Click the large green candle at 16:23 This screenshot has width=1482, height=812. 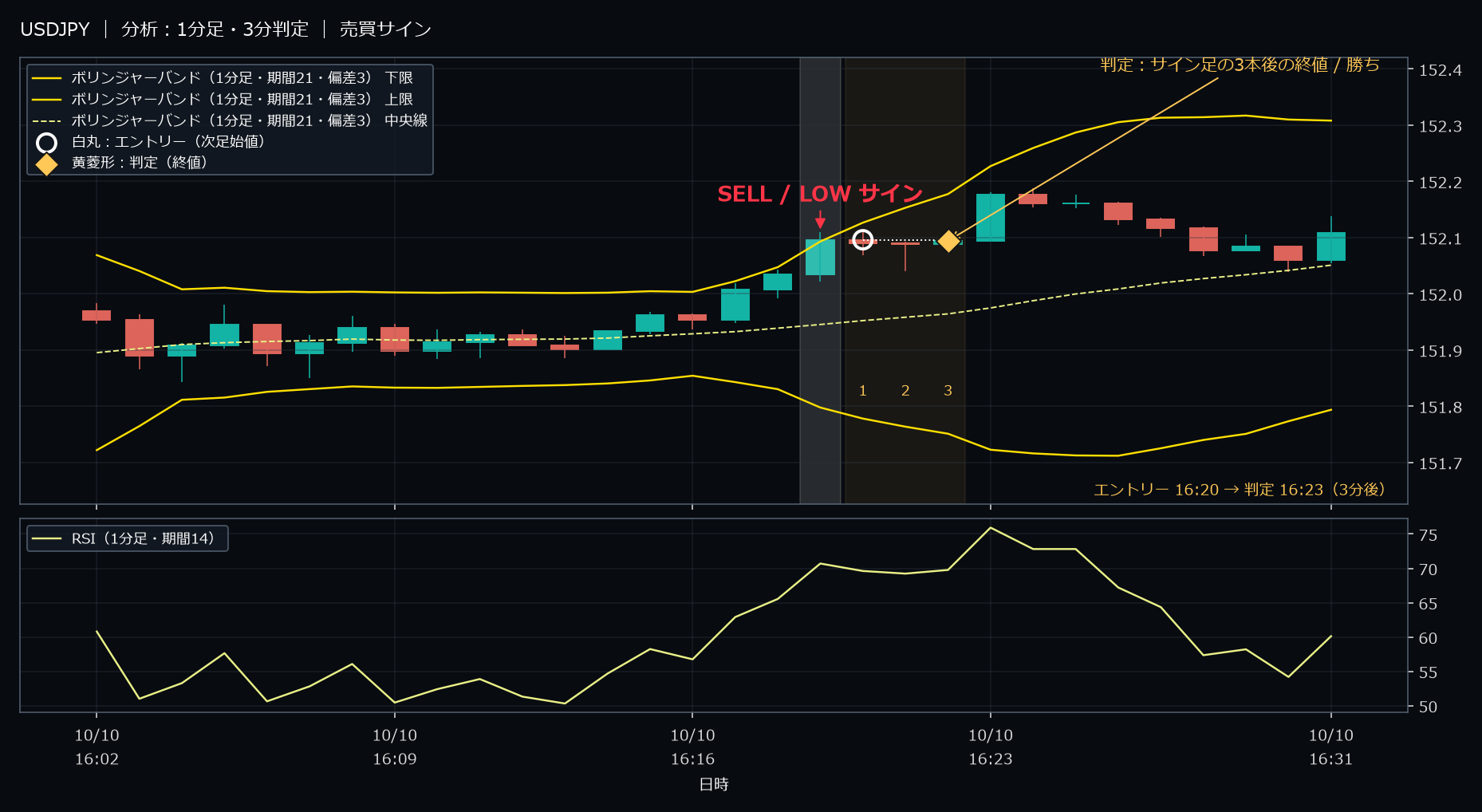(x=991, y=217)
